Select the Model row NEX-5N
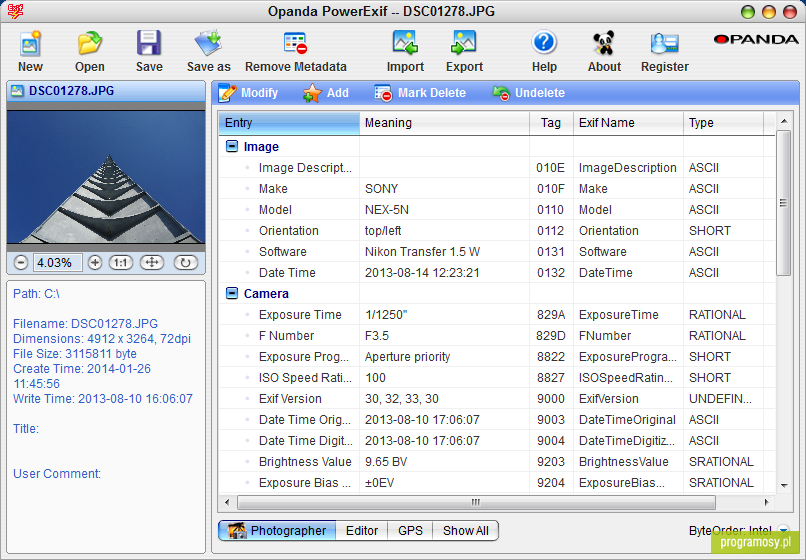The width and height of the screenshot is (806, 560). (x=497, y=210)
